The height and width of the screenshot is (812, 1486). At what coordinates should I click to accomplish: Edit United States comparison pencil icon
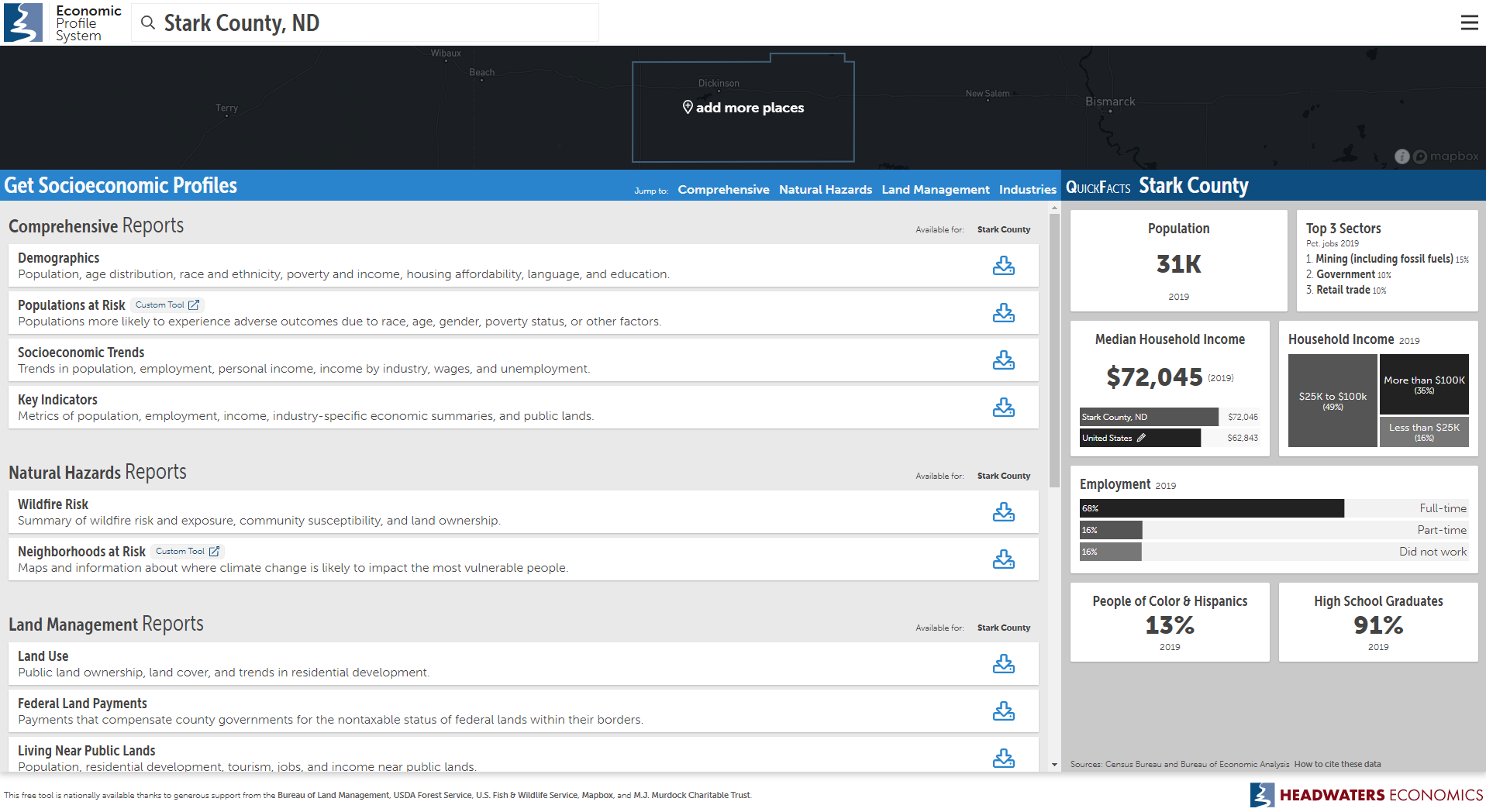tap(1141, 438)
